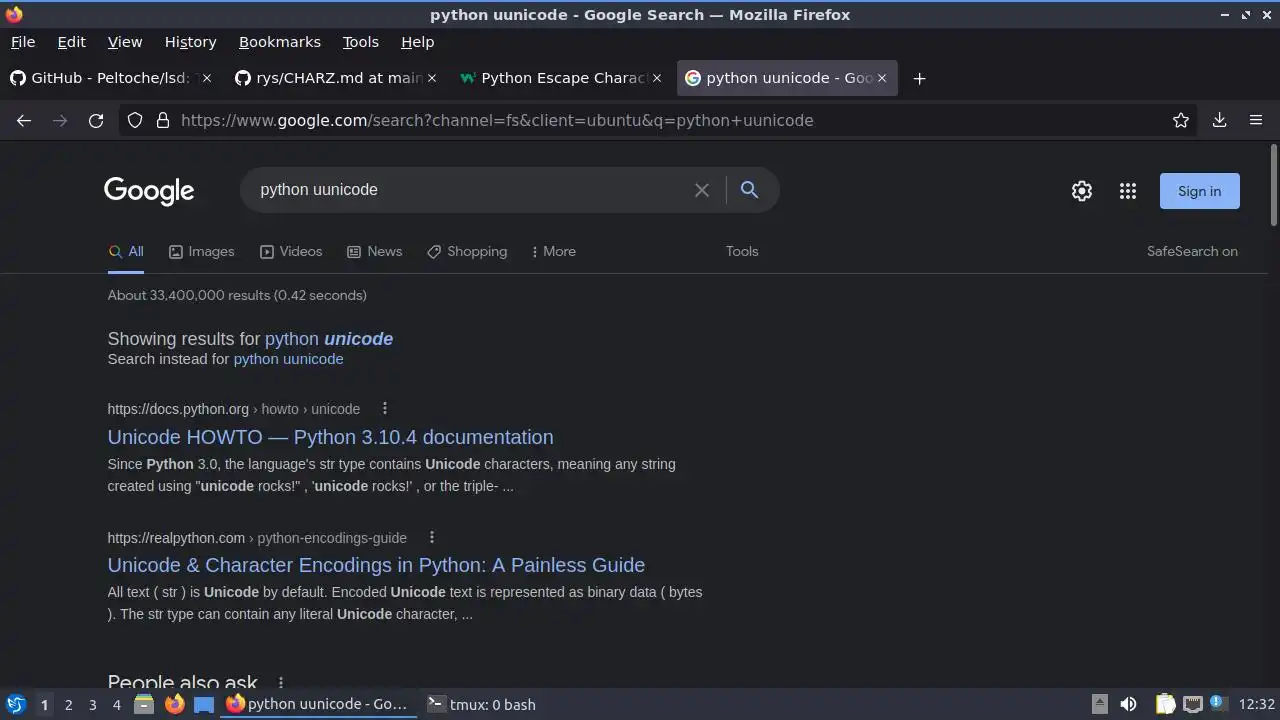Image resolution: width=1280 pixels, height=720 pixels.
Task: Open the History menu
Action: (x=190, y=42)
